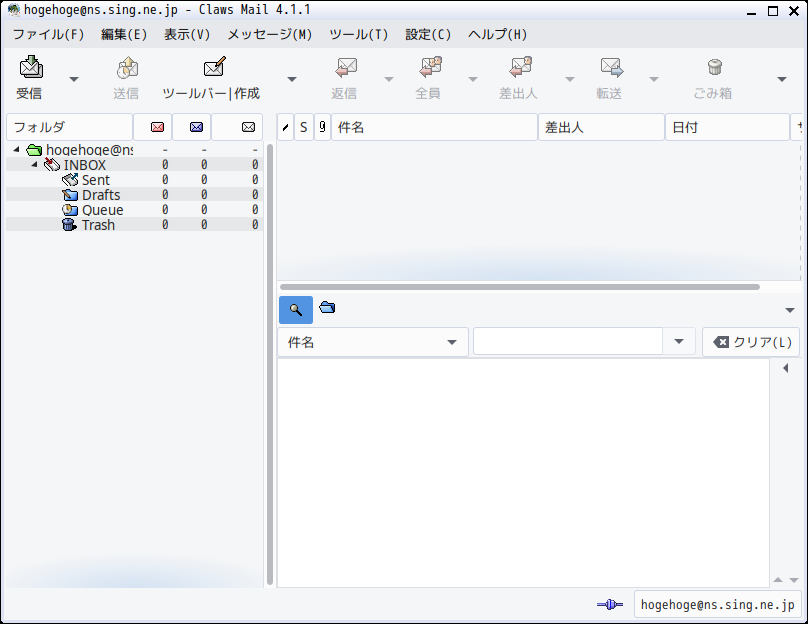
Task: Collapse the INBOX subfolder tree arrow
Action: 35,164
